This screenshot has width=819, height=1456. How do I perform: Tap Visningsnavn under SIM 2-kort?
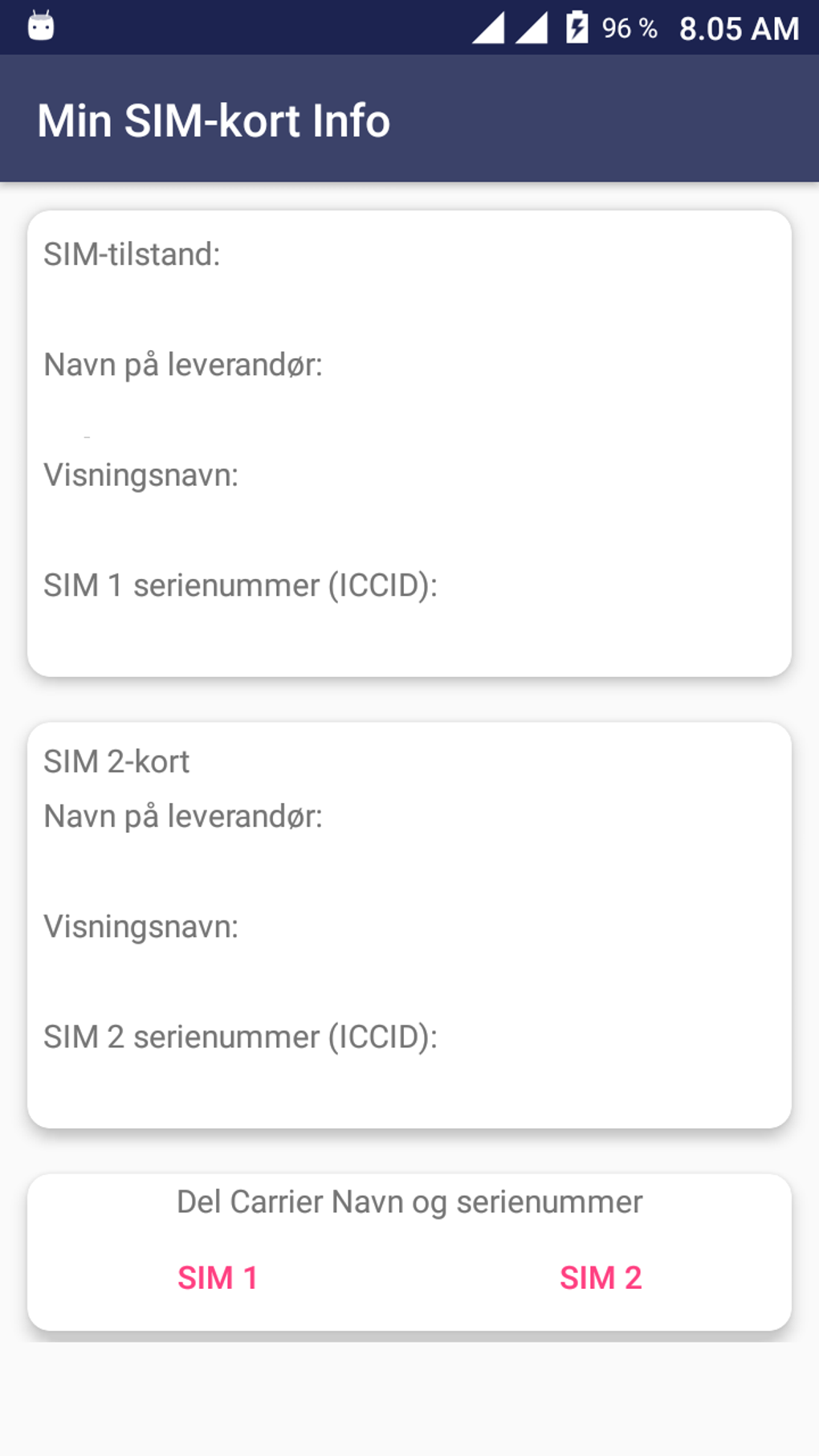point(141,927)
